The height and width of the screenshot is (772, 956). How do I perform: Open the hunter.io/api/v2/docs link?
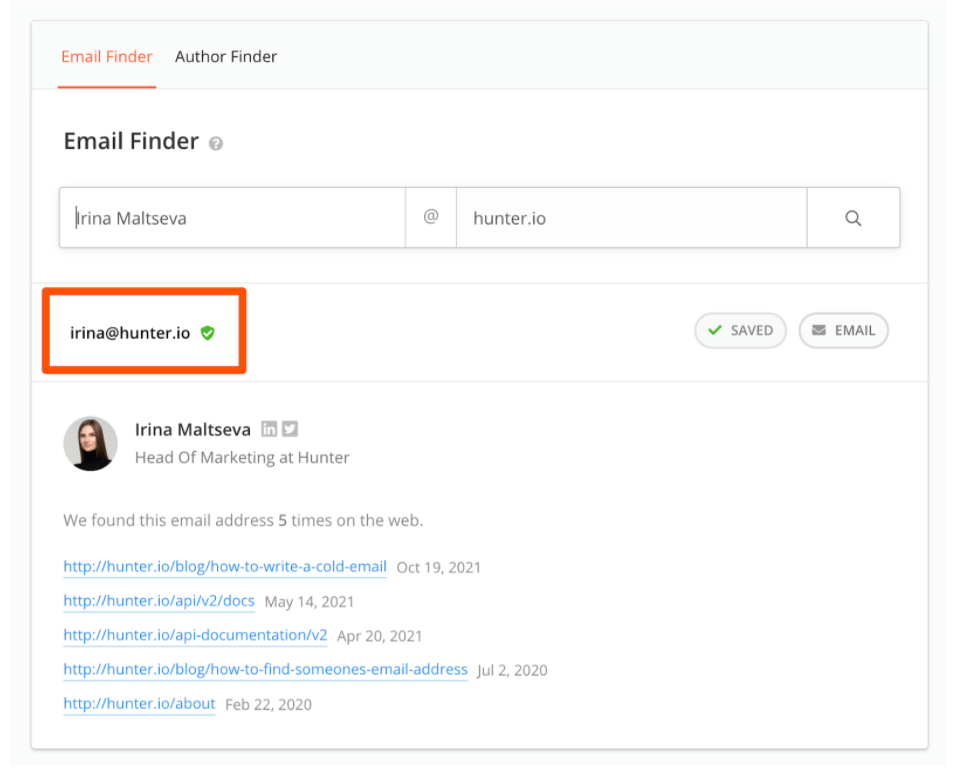pos(159,601)
